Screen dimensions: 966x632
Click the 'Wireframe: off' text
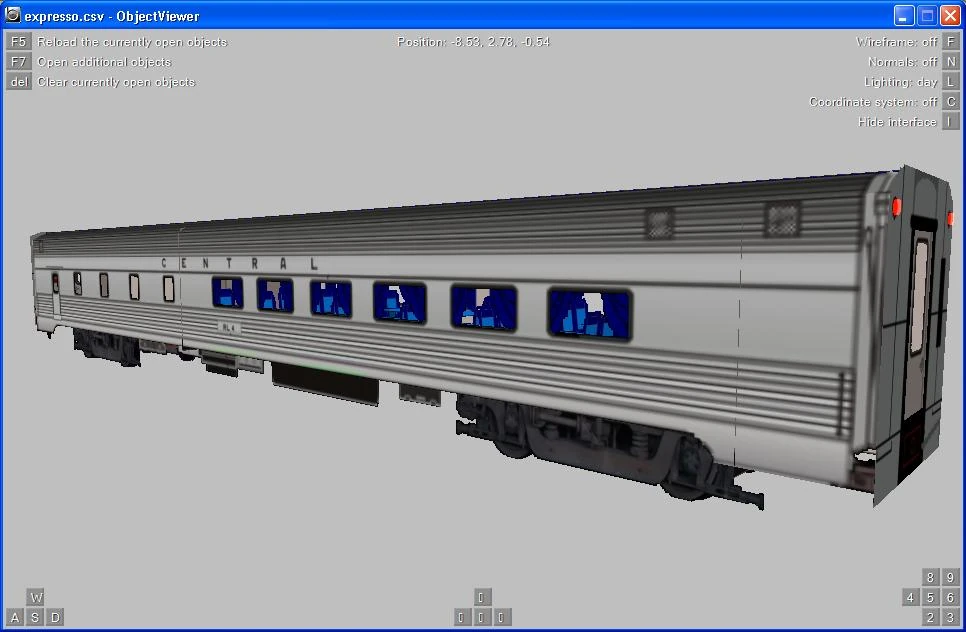896,42
